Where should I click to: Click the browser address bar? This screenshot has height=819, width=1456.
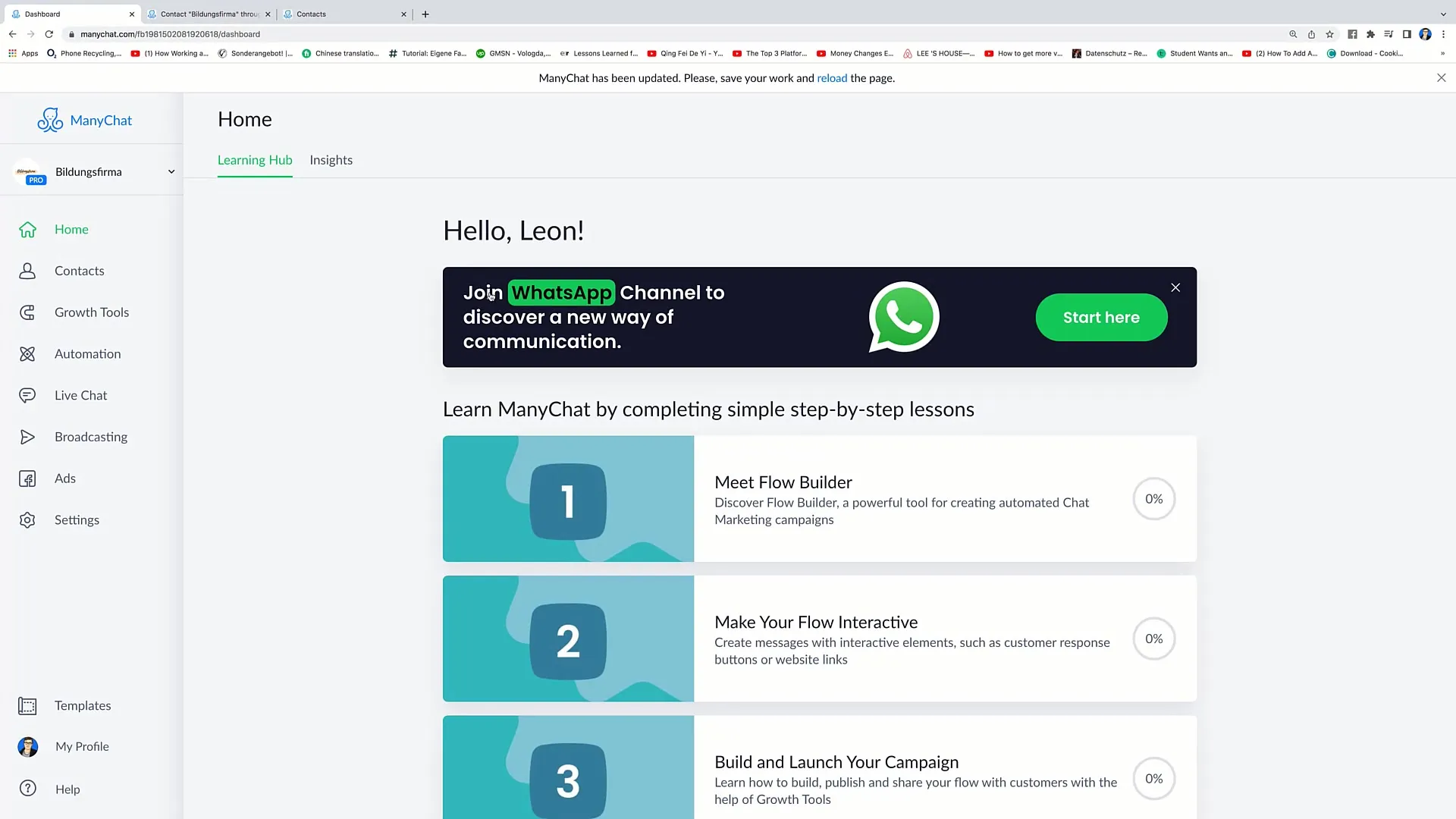click(675, 34)
